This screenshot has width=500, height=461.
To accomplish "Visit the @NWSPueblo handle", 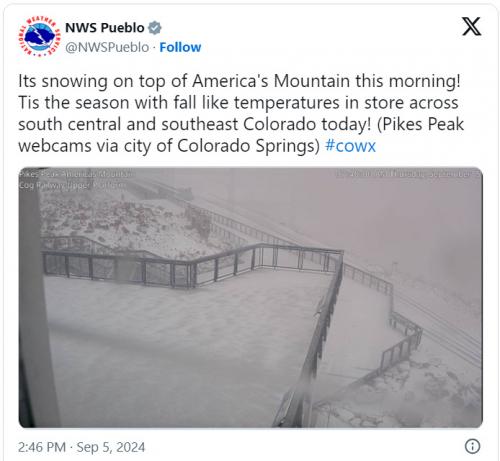I will [107, 47].
